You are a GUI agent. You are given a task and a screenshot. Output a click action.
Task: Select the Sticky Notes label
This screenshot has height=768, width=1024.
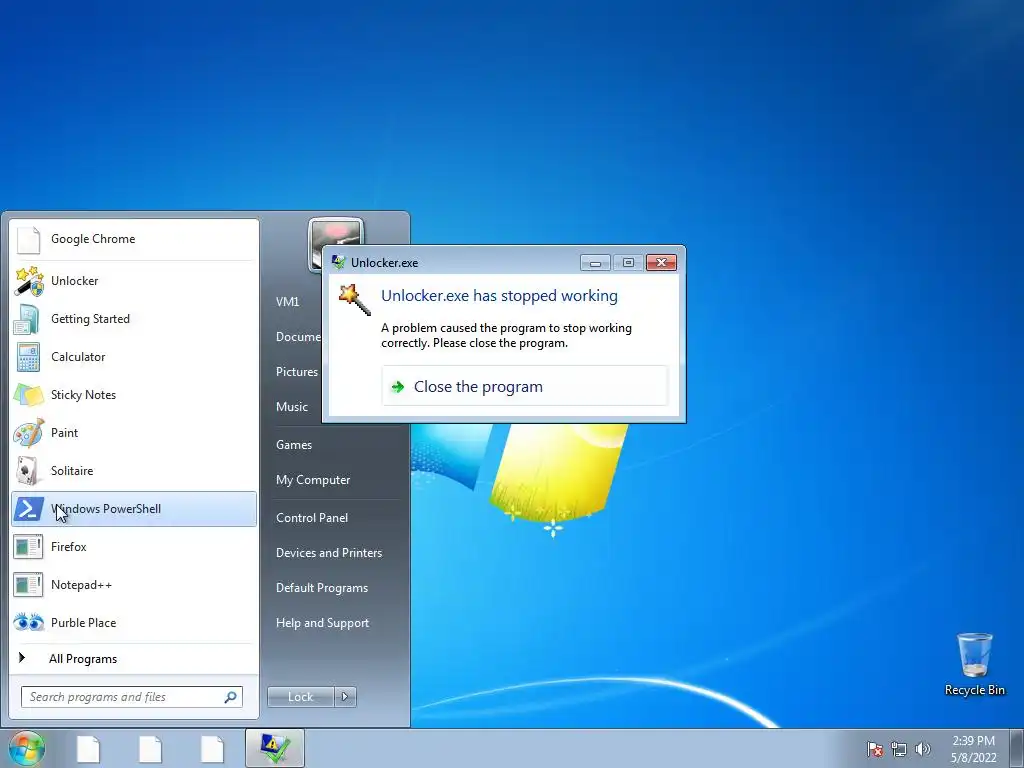(84, 395)
